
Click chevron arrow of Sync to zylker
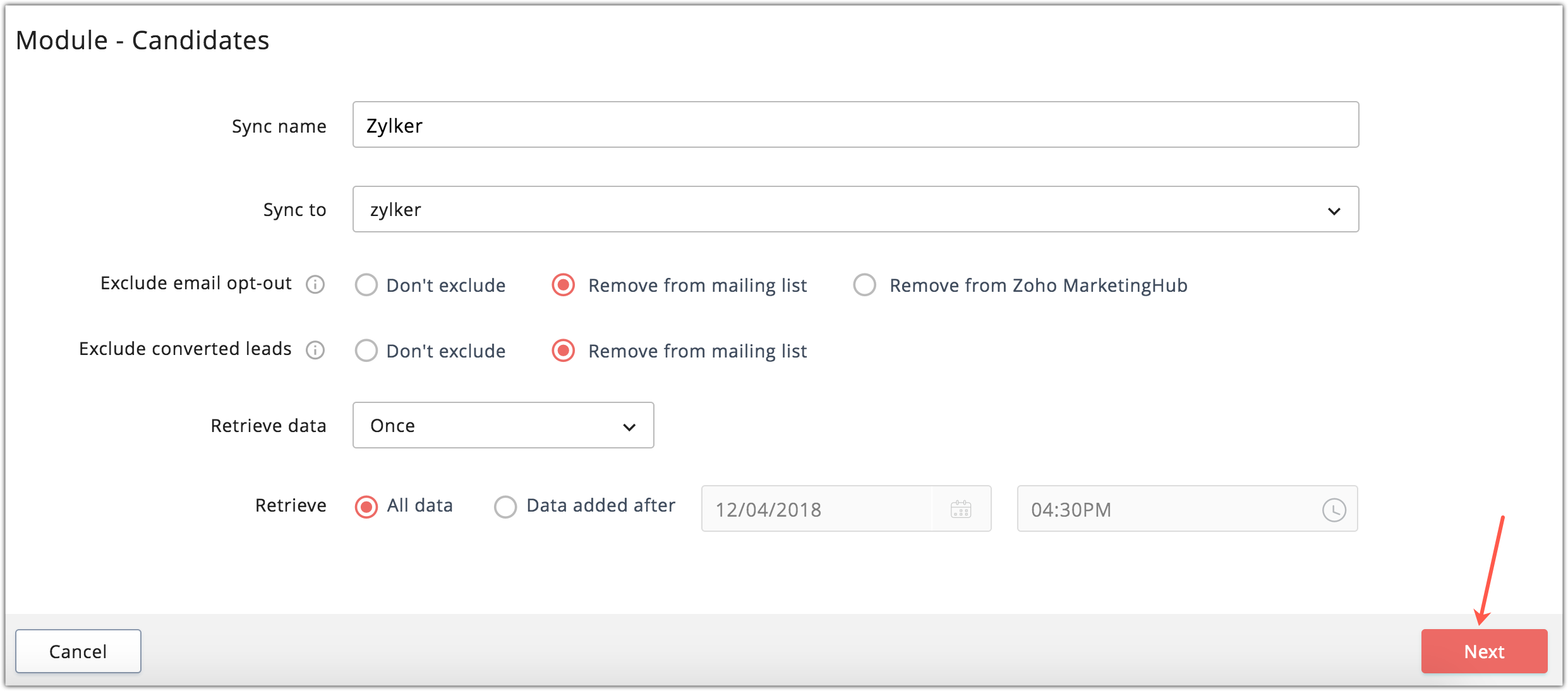point(1334,211)
